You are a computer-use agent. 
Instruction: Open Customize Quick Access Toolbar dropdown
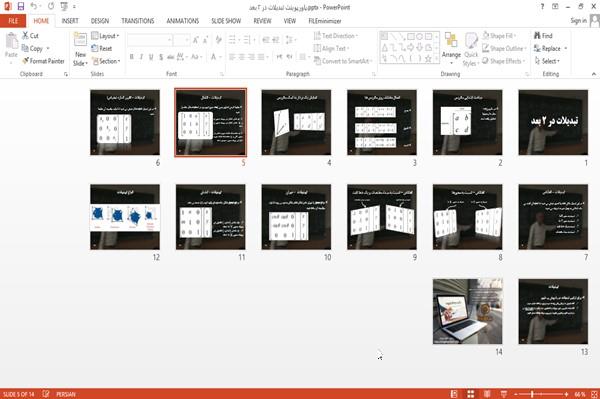click(74, 7)
